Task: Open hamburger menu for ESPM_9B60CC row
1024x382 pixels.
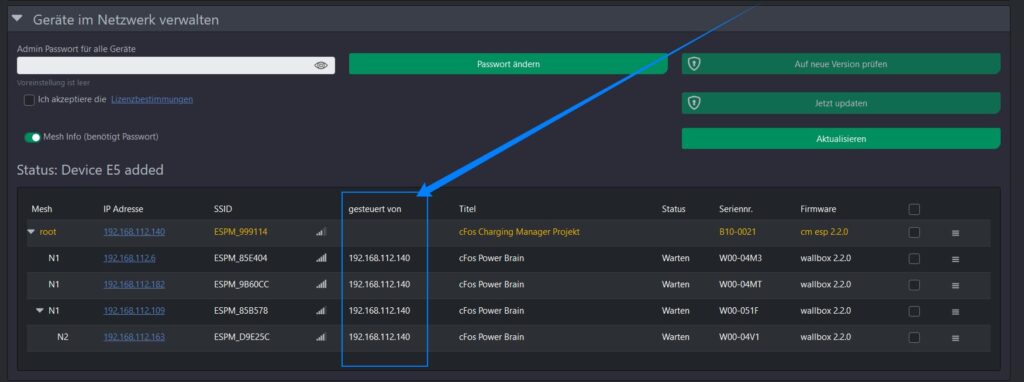Action: (955, 285)
